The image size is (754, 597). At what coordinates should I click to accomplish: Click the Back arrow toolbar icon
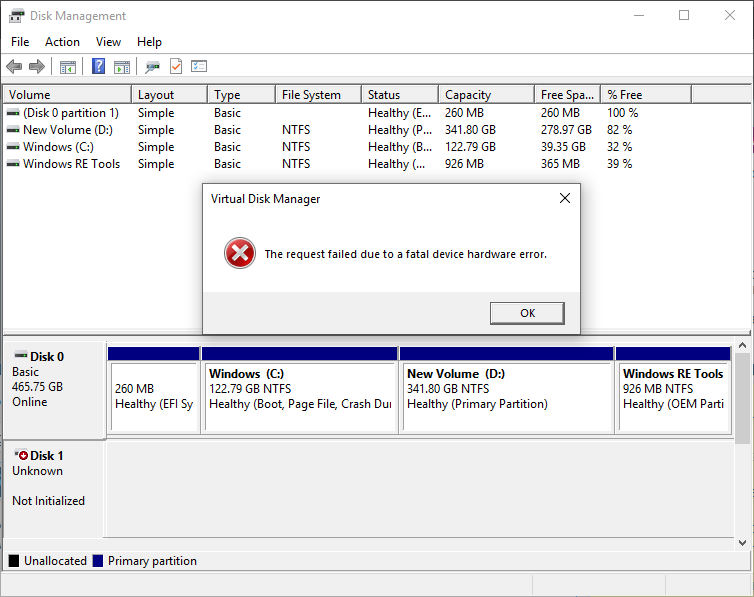14,66
